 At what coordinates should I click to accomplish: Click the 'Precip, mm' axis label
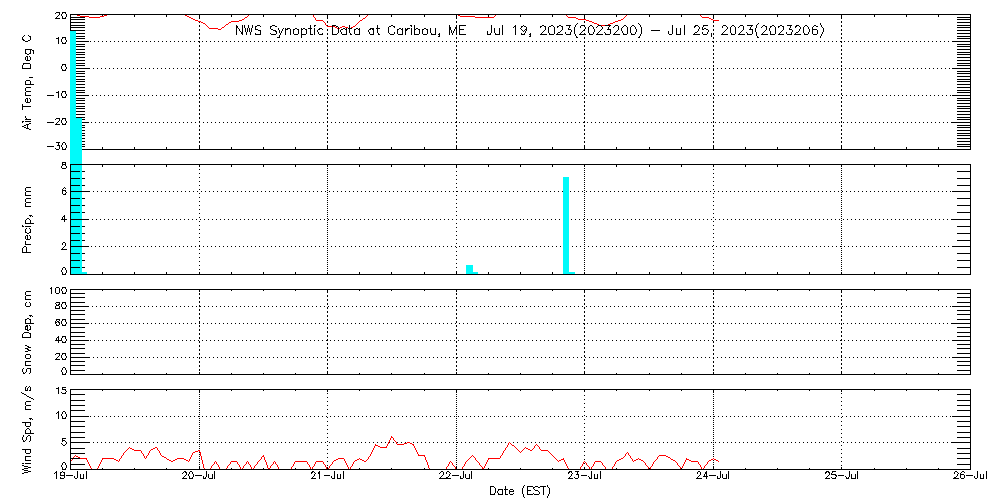point(27,219)
